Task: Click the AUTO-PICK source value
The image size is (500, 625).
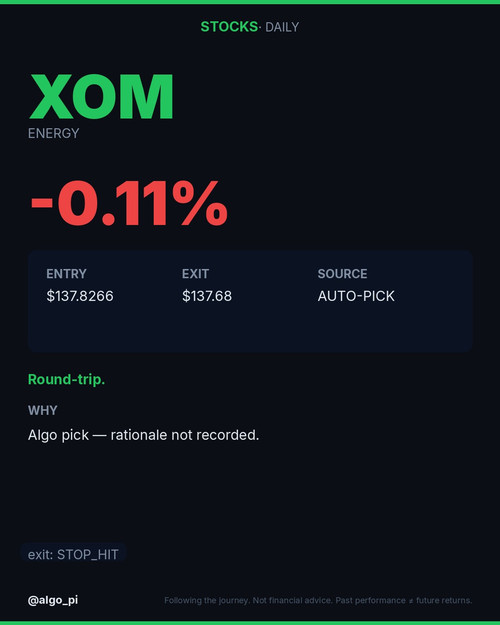Action: tap(356, 296)
